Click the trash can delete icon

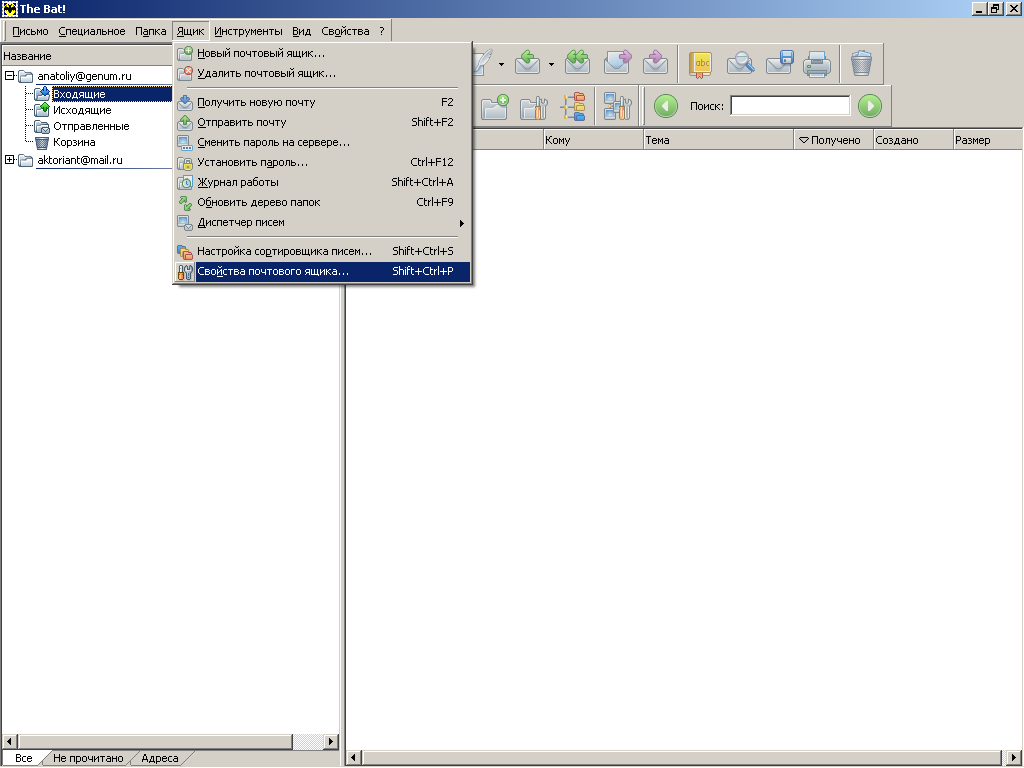(x=861, y=64)
